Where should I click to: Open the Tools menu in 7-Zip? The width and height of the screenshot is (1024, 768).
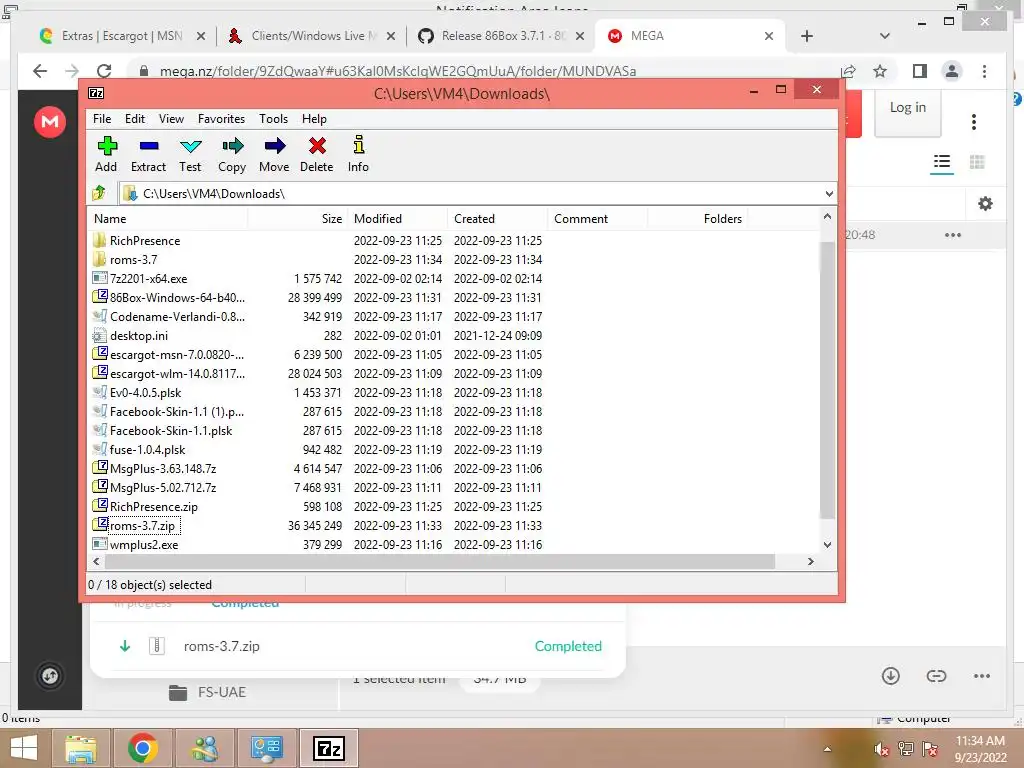point(273,119)
